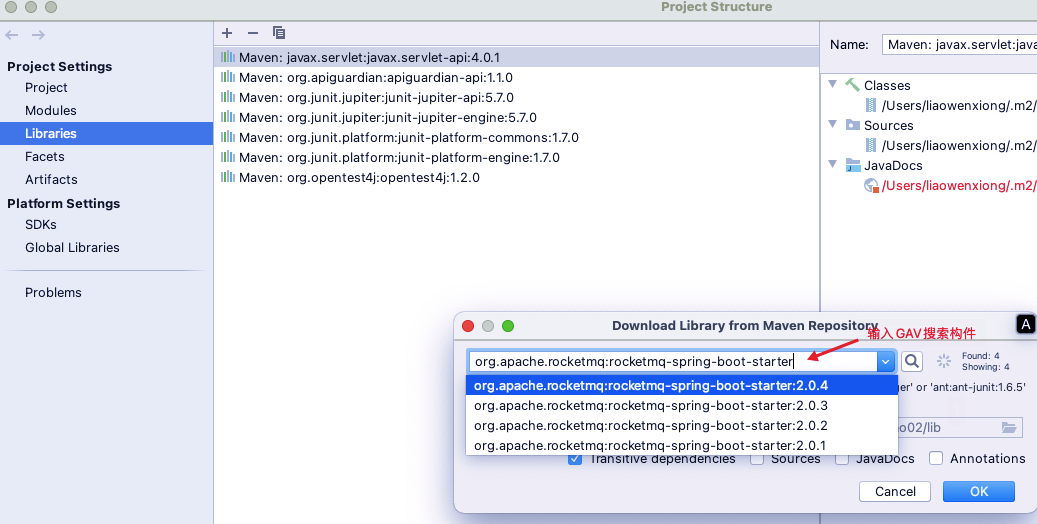Click the Cancel button
The height and width of the screenshot is (524, 1037).
895,492
